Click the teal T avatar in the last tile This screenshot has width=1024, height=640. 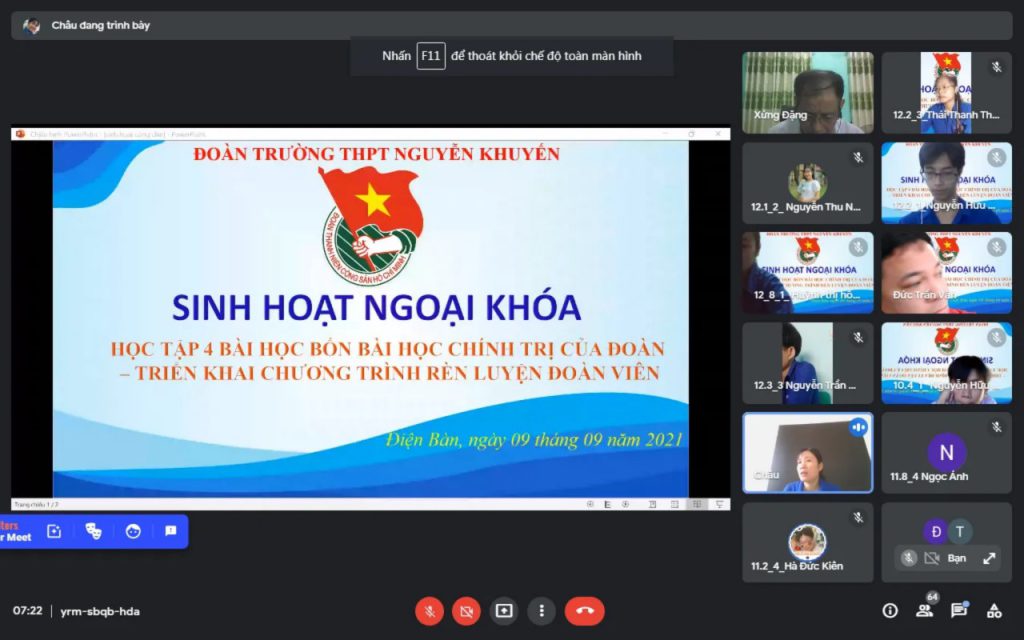coord(959,532)
